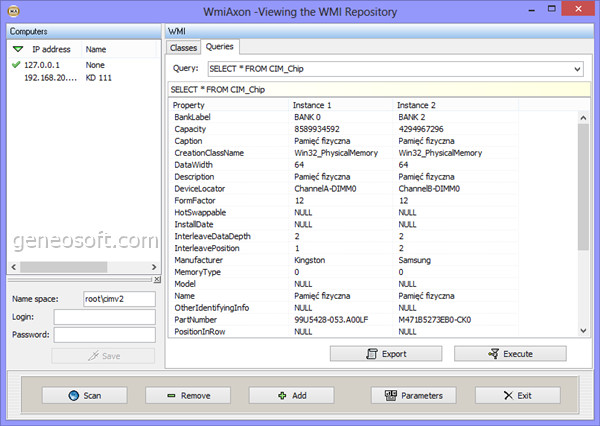Click the Kingston manufacturer value

[310, 260]
